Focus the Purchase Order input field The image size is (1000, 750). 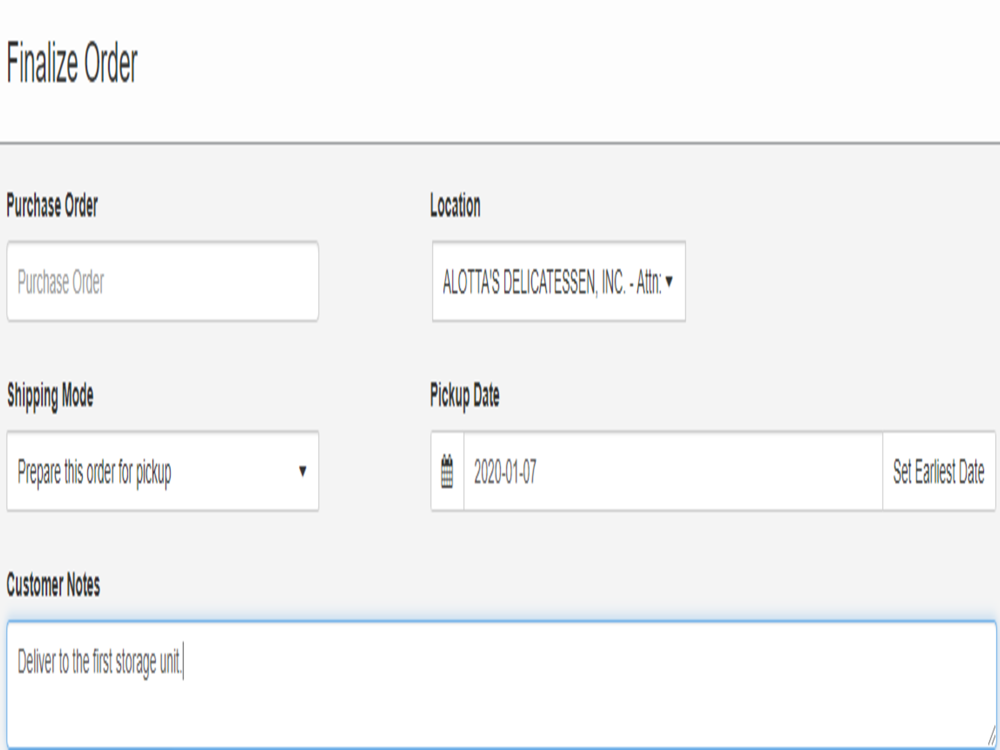[162, 282]
